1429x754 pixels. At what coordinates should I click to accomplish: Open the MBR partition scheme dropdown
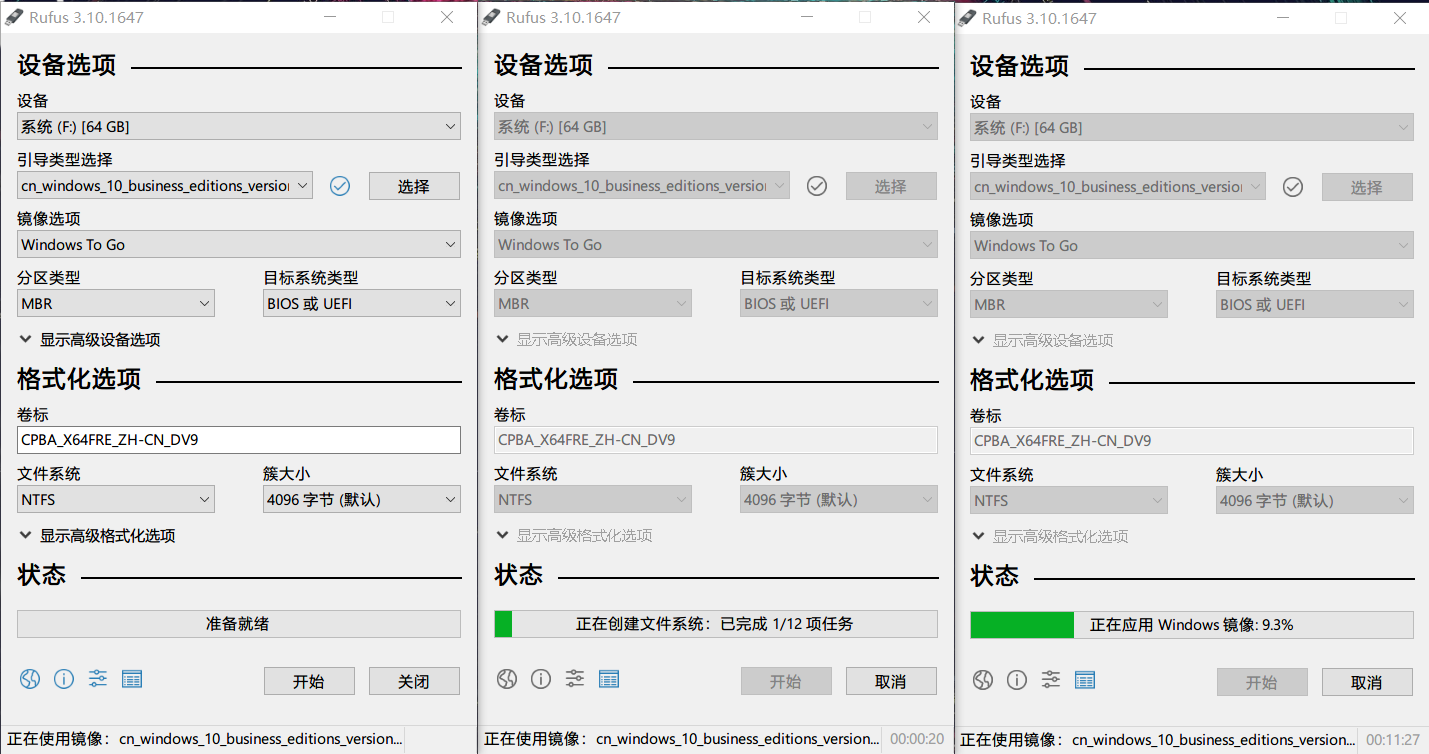(115, 303)
